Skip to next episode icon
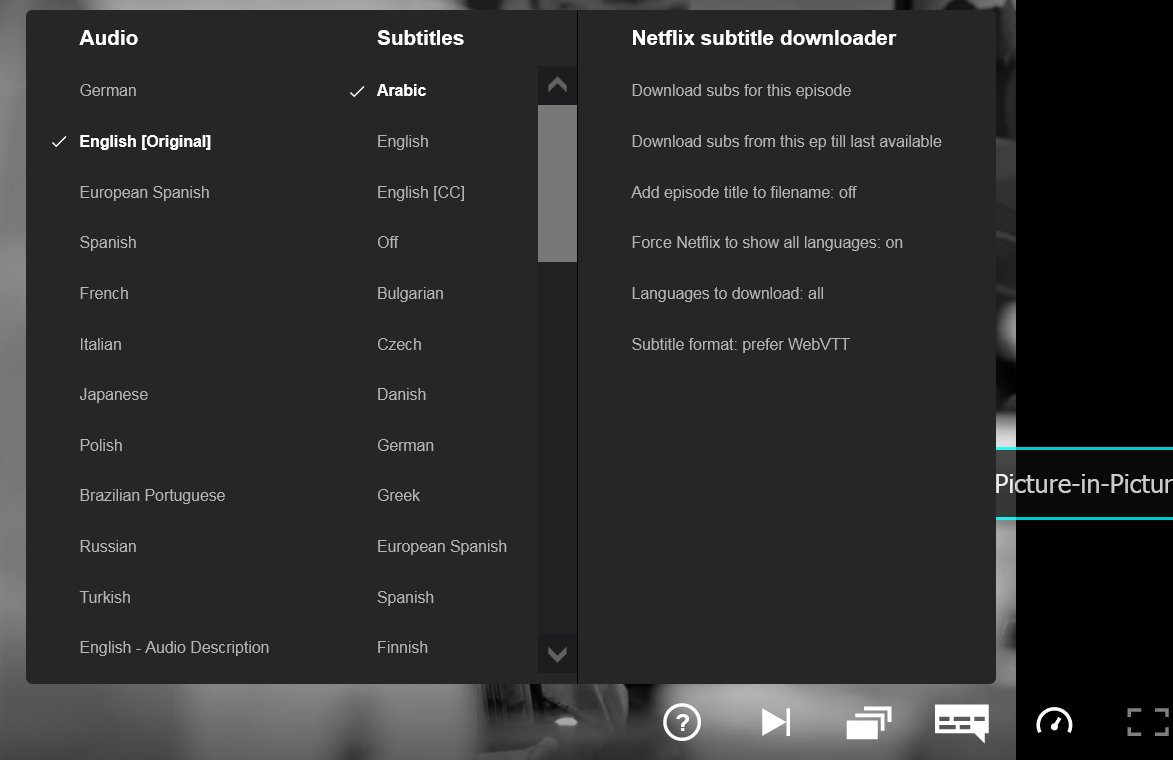Screen dimensions: 1173x760 775,722
